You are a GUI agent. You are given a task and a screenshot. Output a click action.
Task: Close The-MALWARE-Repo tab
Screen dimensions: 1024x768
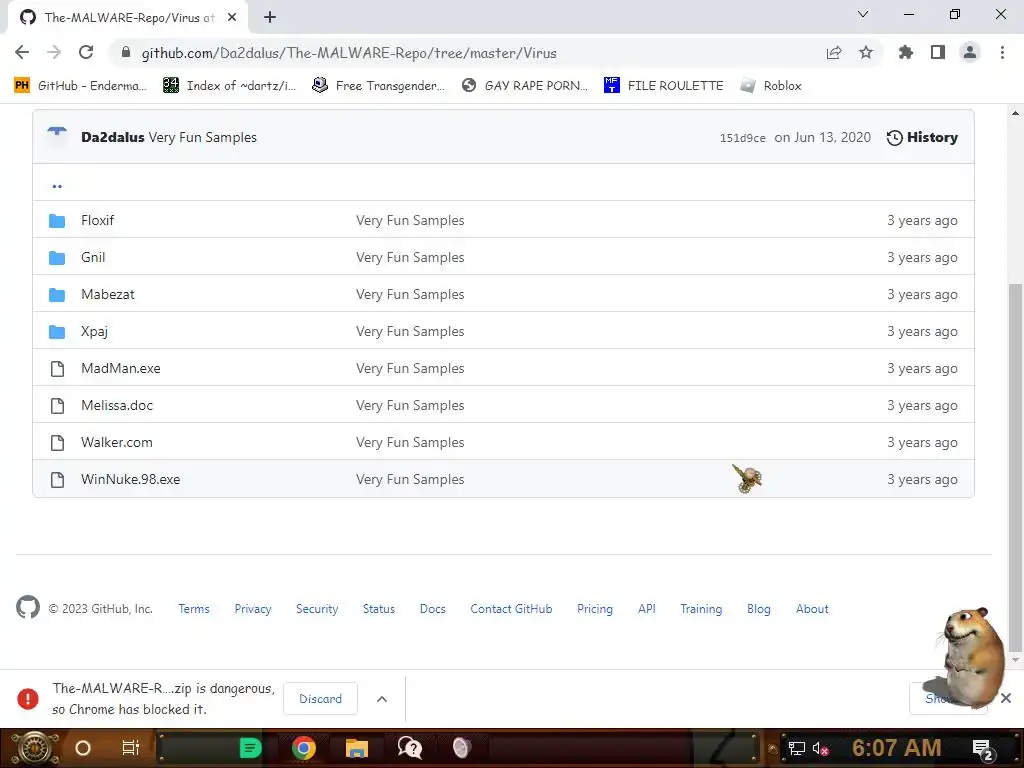tap(232, 18)
